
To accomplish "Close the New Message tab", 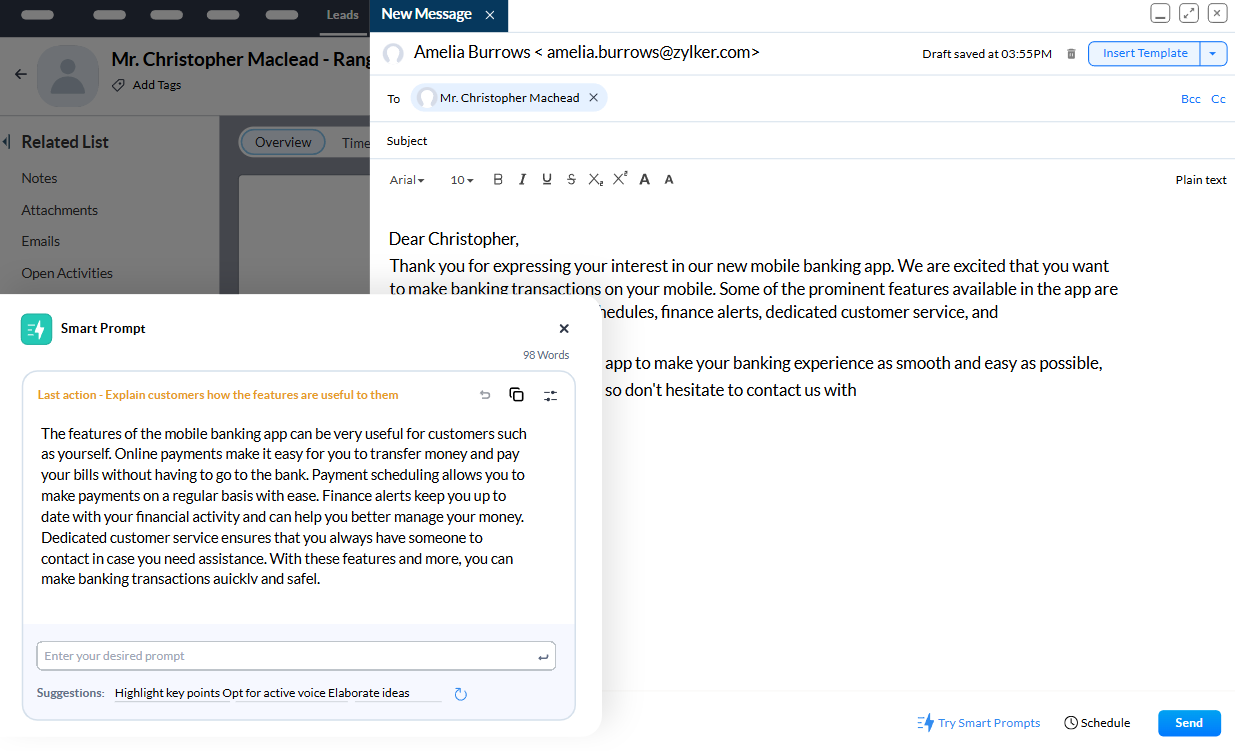I will tap(489, 15).
